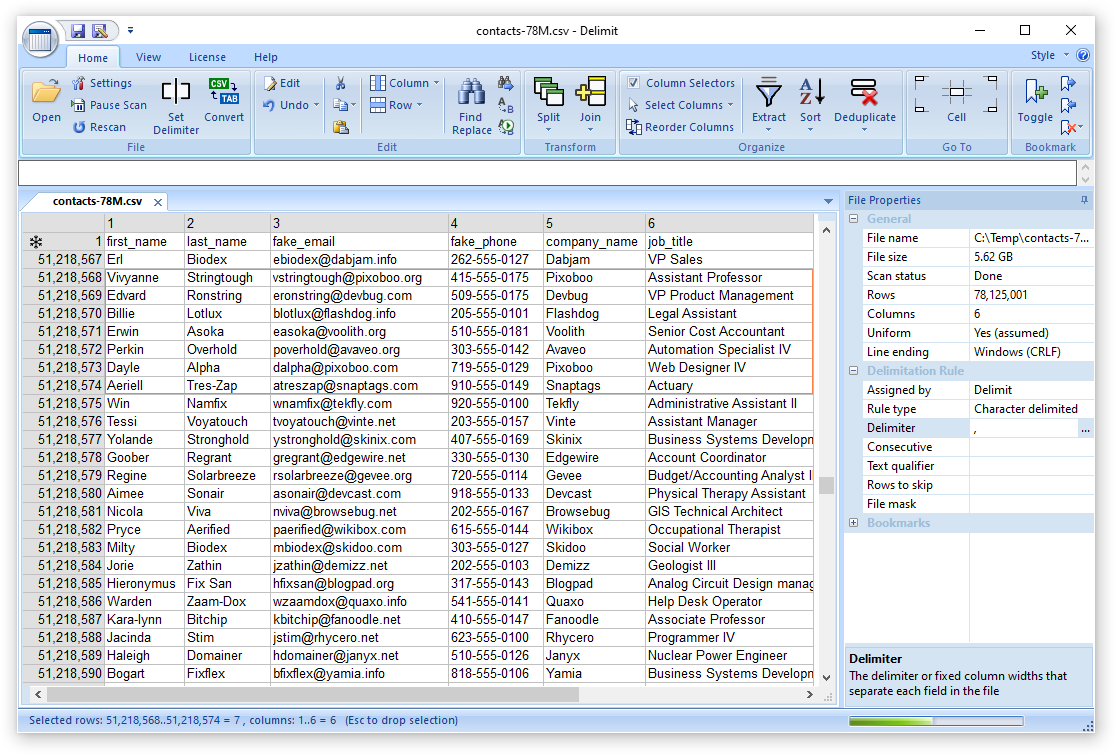Expand the Bookmarks section
Screen dimensions: 1116x755
point(854,523)
